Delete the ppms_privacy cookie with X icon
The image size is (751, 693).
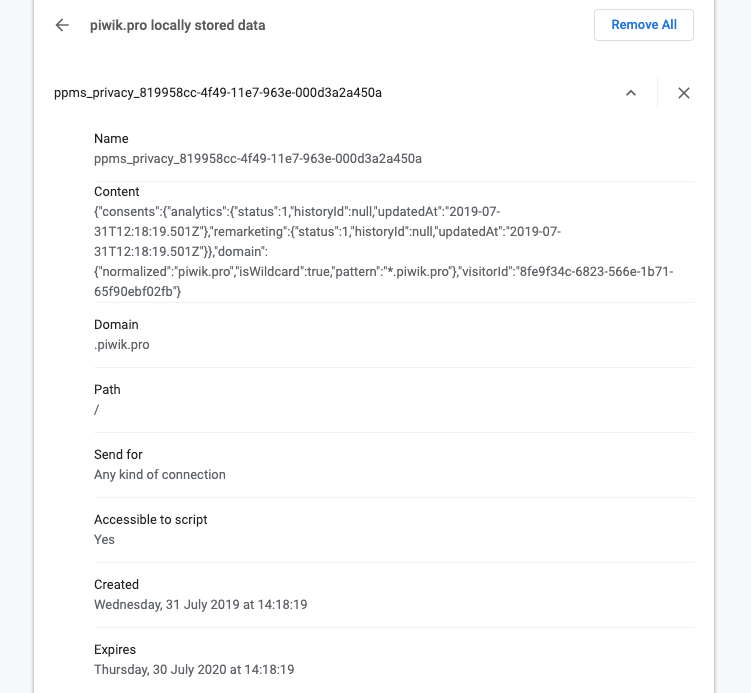684,93
